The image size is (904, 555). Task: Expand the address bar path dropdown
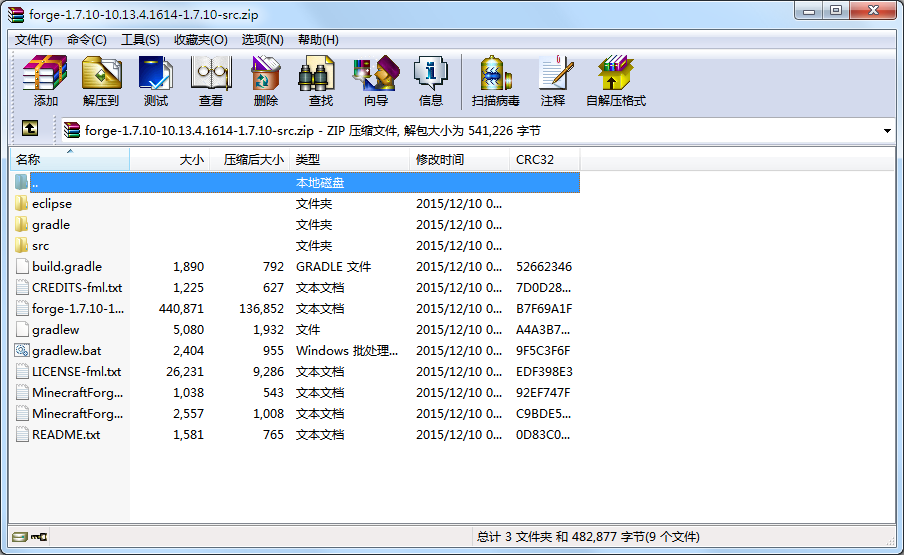pyautogui.click(x=887, y=131)
